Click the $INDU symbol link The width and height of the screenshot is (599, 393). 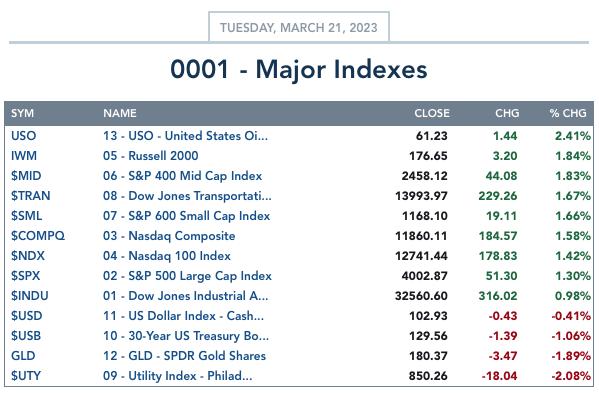(29, 296)
